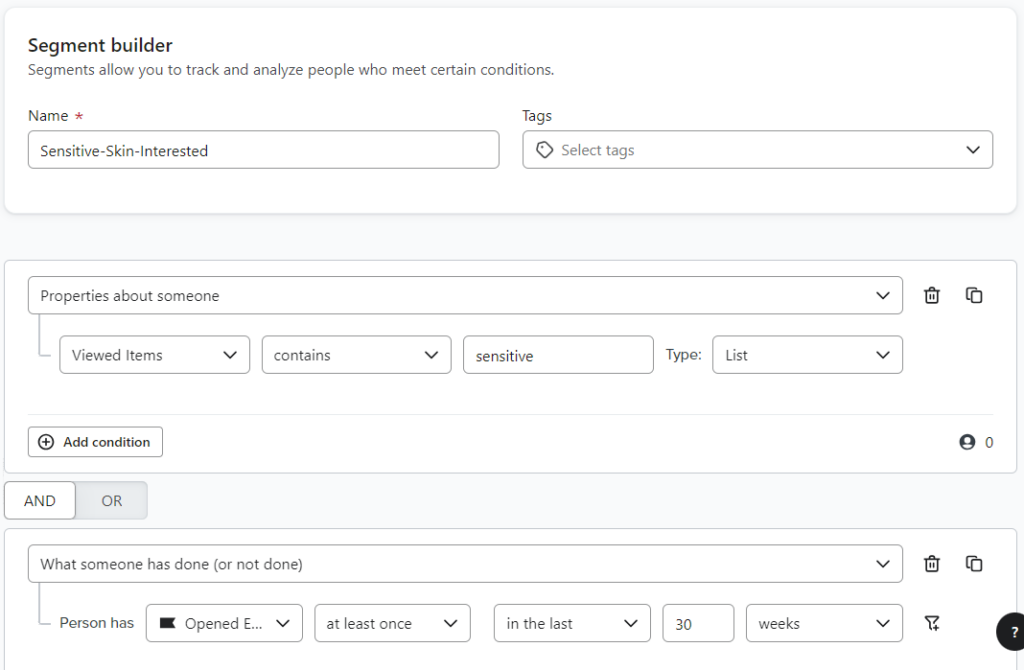This screenshot has width=1024, height=670.
Task: Open the contains operator dropdown
Action: pyautogui.click(x=356, y=354)
